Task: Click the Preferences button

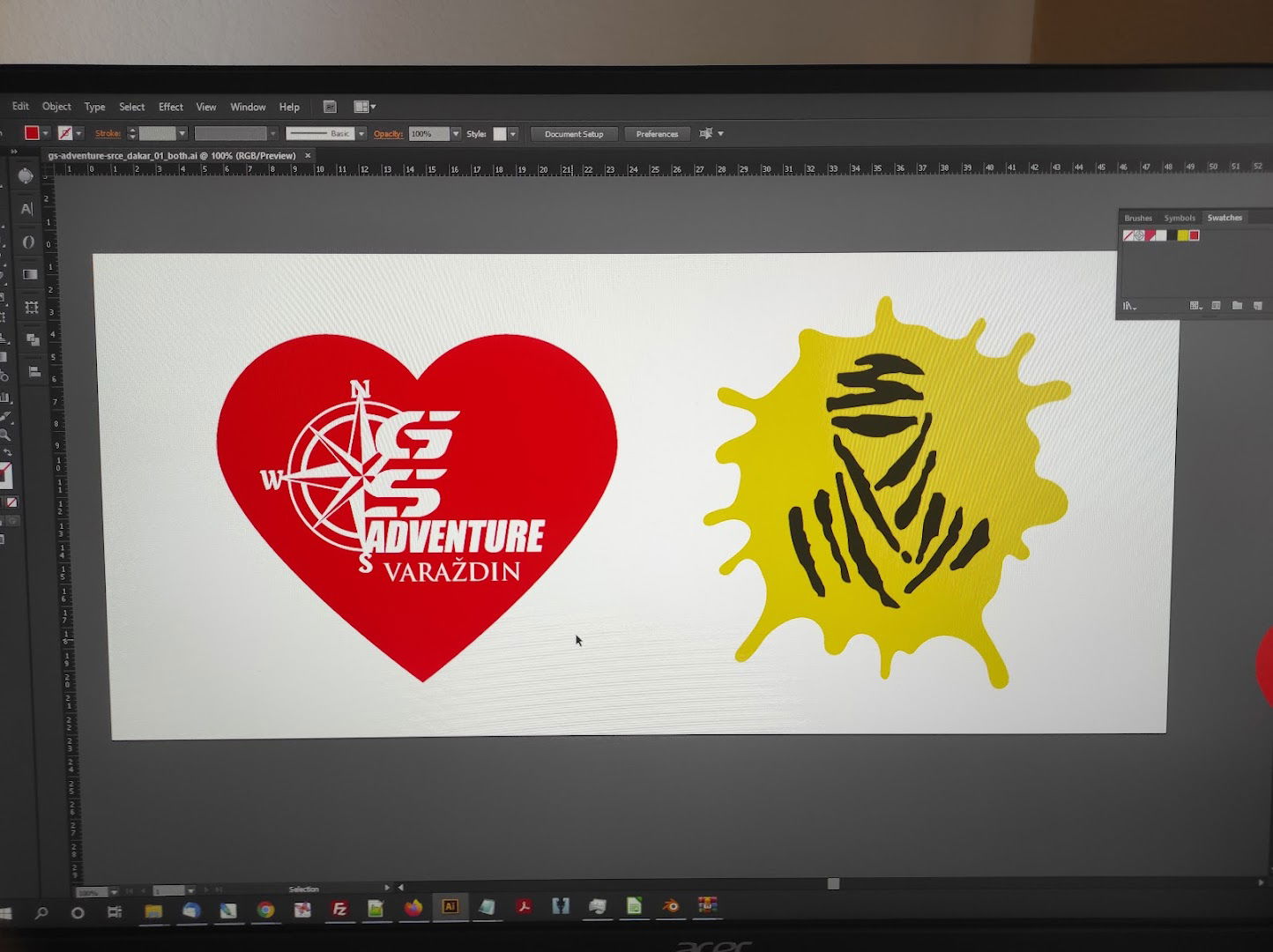Action: coord(657,134)
